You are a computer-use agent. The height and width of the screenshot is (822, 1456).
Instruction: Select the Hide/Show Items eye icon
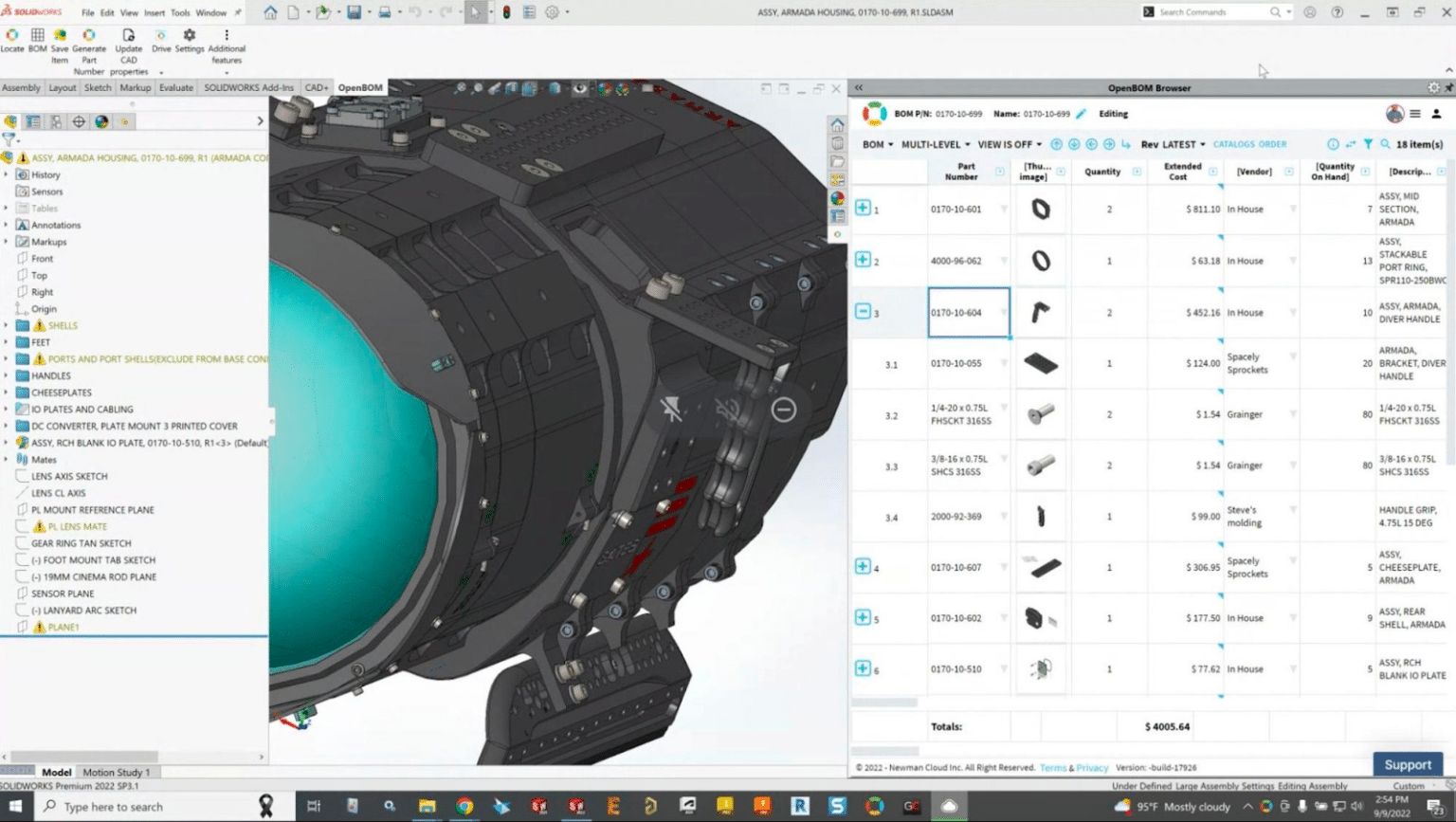pyautogui.click(x=579, y=87)
